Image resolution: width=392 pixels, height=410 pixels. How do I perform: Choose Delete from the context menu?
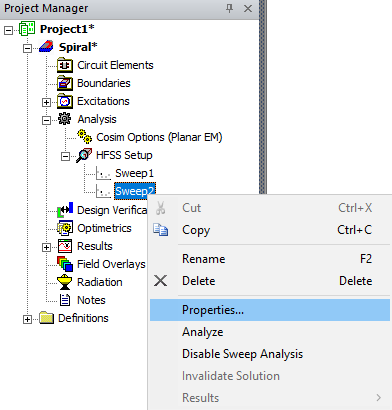coord(270,281)
